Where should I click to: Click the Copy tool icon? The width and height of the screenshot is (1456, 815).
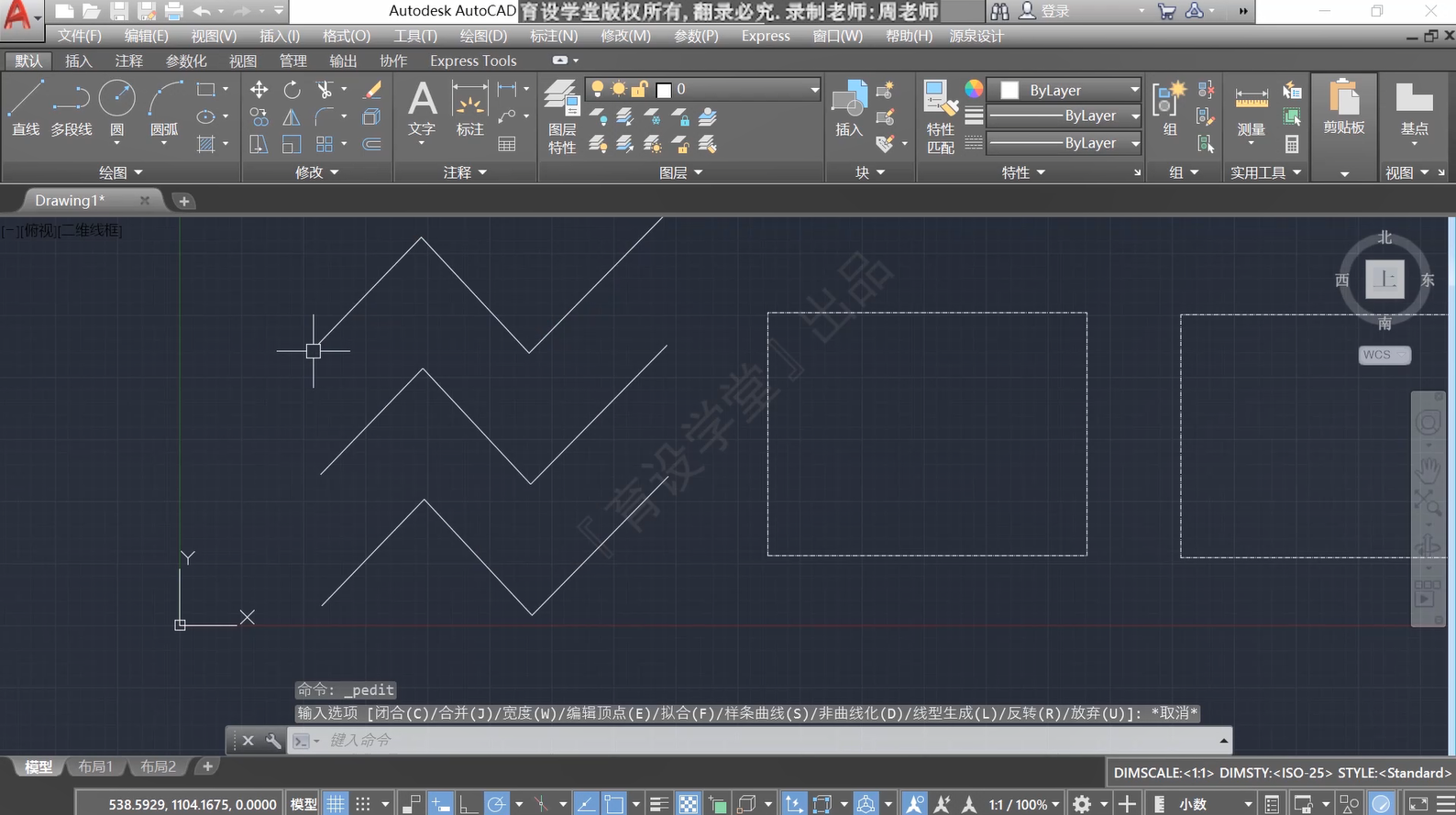pos(259,117)
